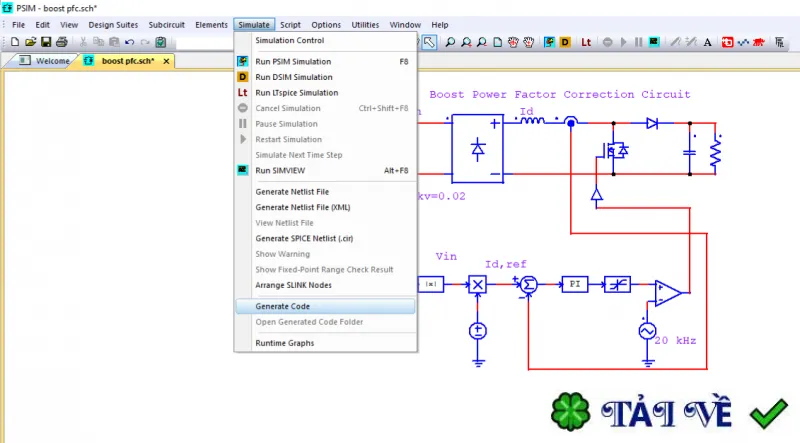The width and height of the screenshot is (800, 443).
Task: Click the red Lt LTspice toolbar icon
Action: (586, 42)
